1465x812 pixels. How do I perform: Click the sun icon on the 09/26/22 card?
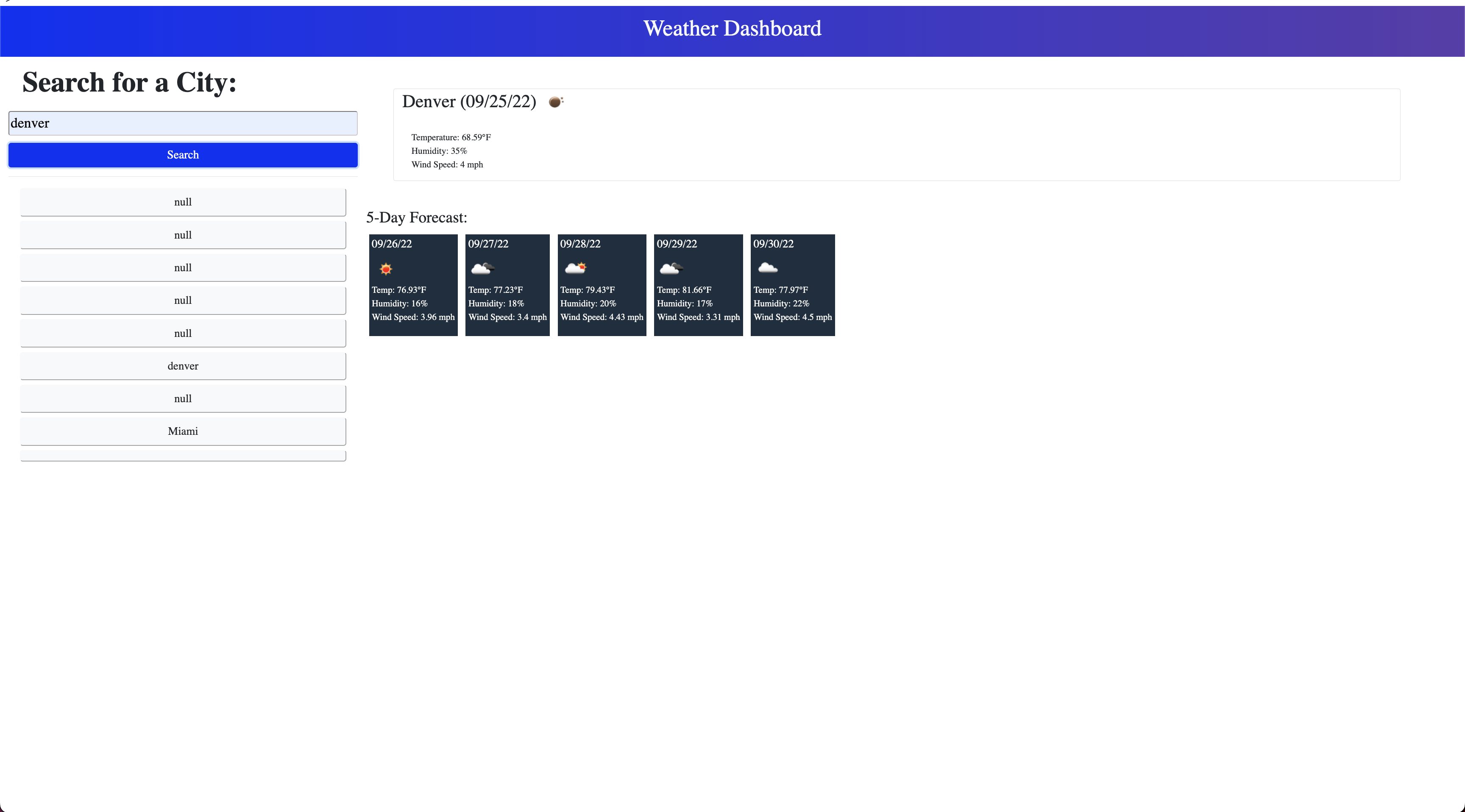[386, 268]
